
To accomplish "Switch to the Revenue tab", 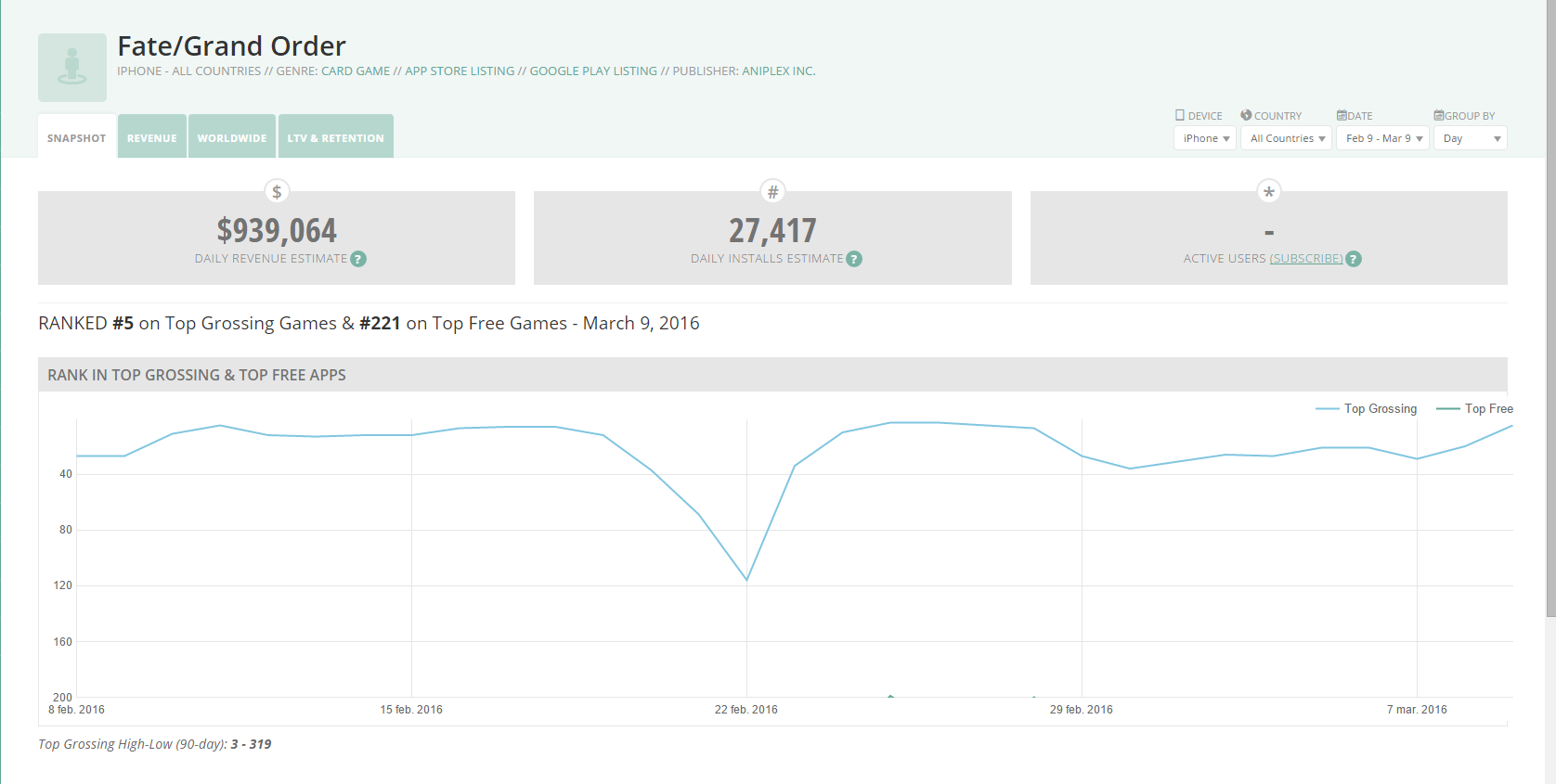I will click(x=152, y=137).
